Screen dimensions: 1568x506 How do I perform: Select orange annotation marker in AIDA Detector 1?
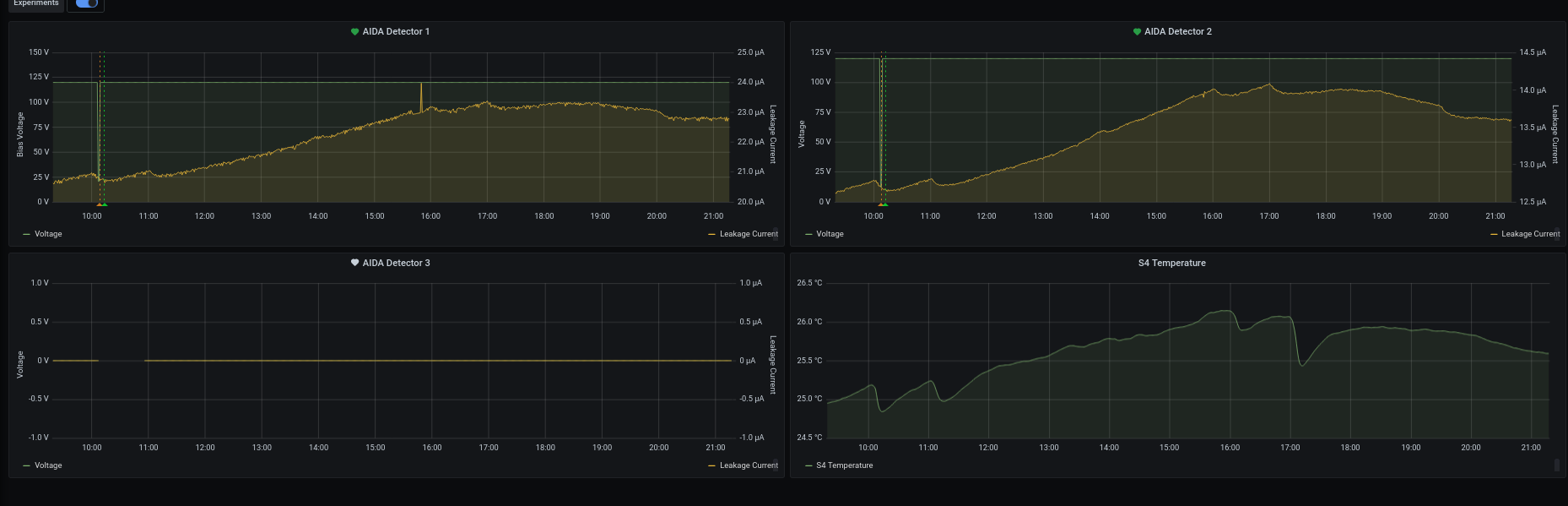(99, 204)
